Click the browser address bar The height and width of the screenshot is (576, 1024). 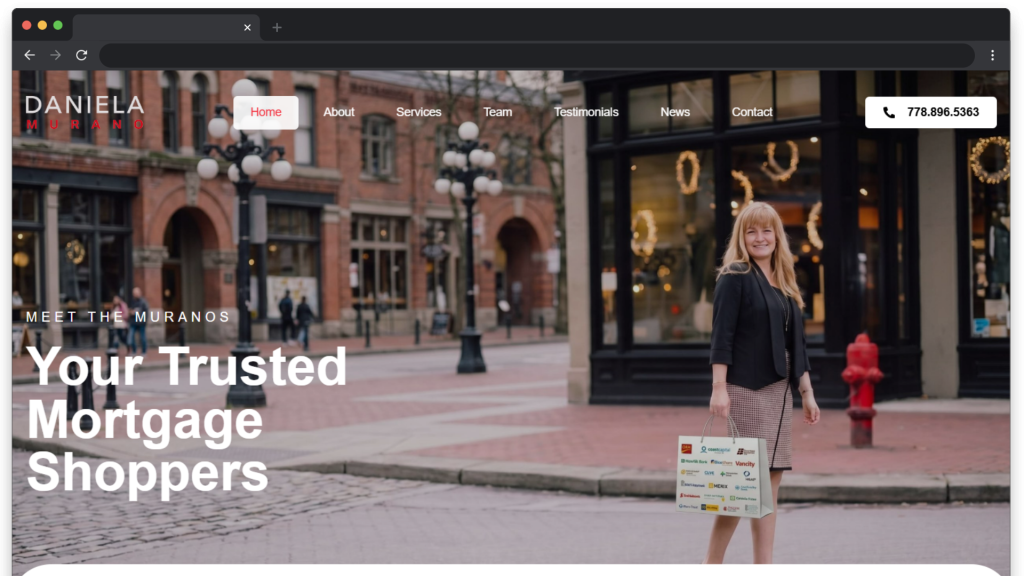pos(537,56)
